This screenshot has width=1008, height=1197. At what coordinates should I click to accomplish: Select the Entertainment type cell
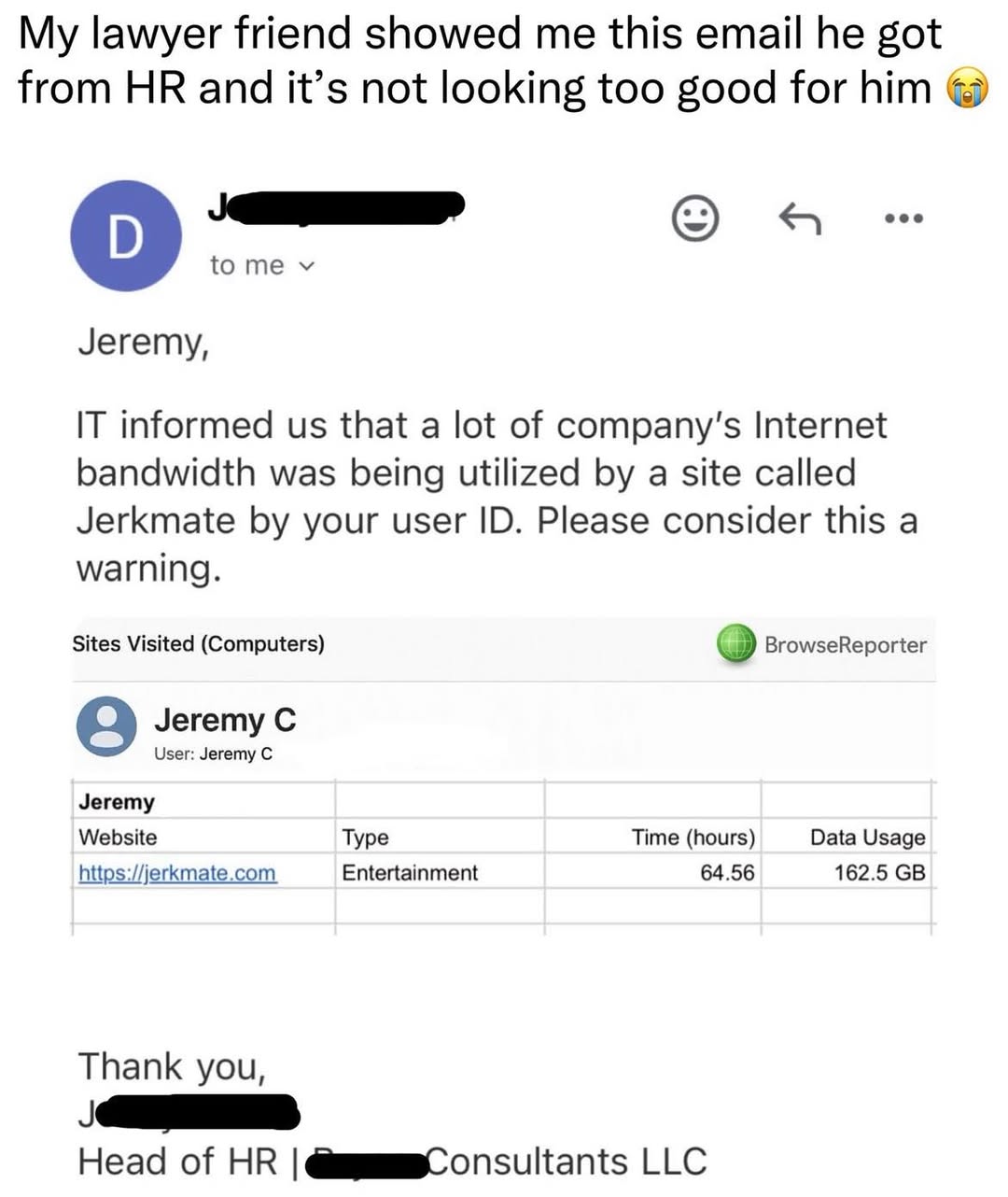(410, 873)
